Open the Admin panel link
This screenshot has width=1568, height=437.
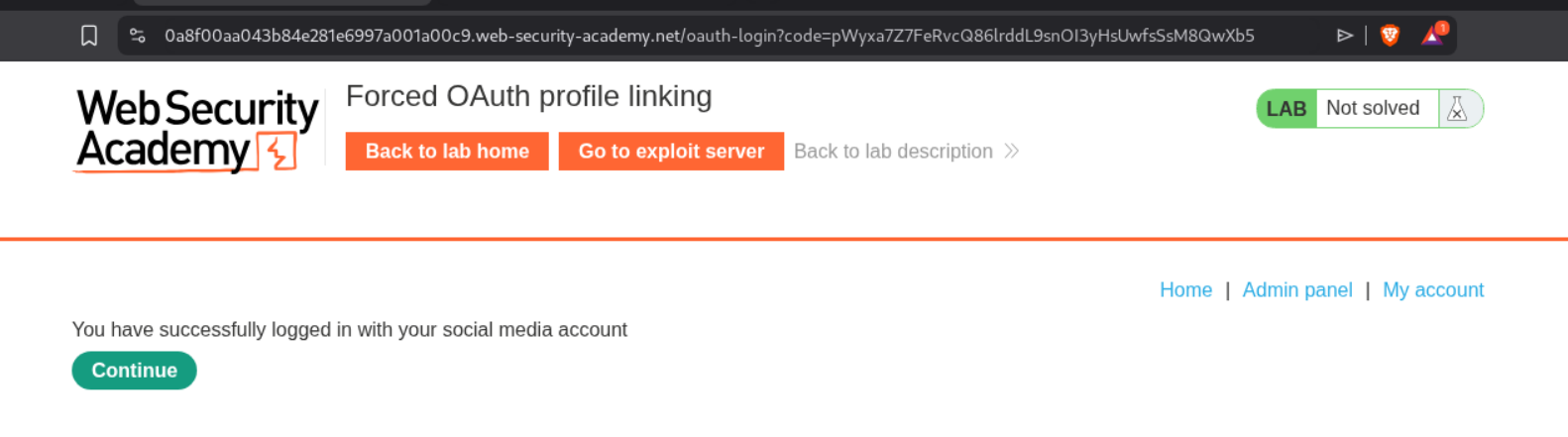point(1296,290)
